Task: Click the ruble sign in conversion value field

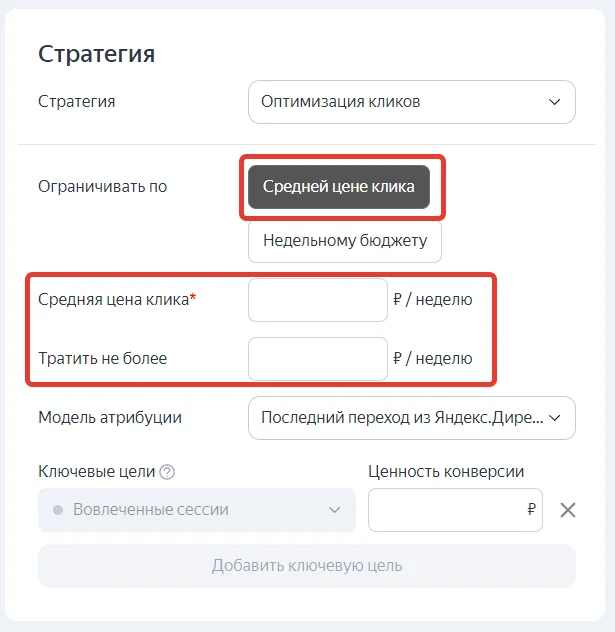Action: pyautogui.click(x=531, y=509)
